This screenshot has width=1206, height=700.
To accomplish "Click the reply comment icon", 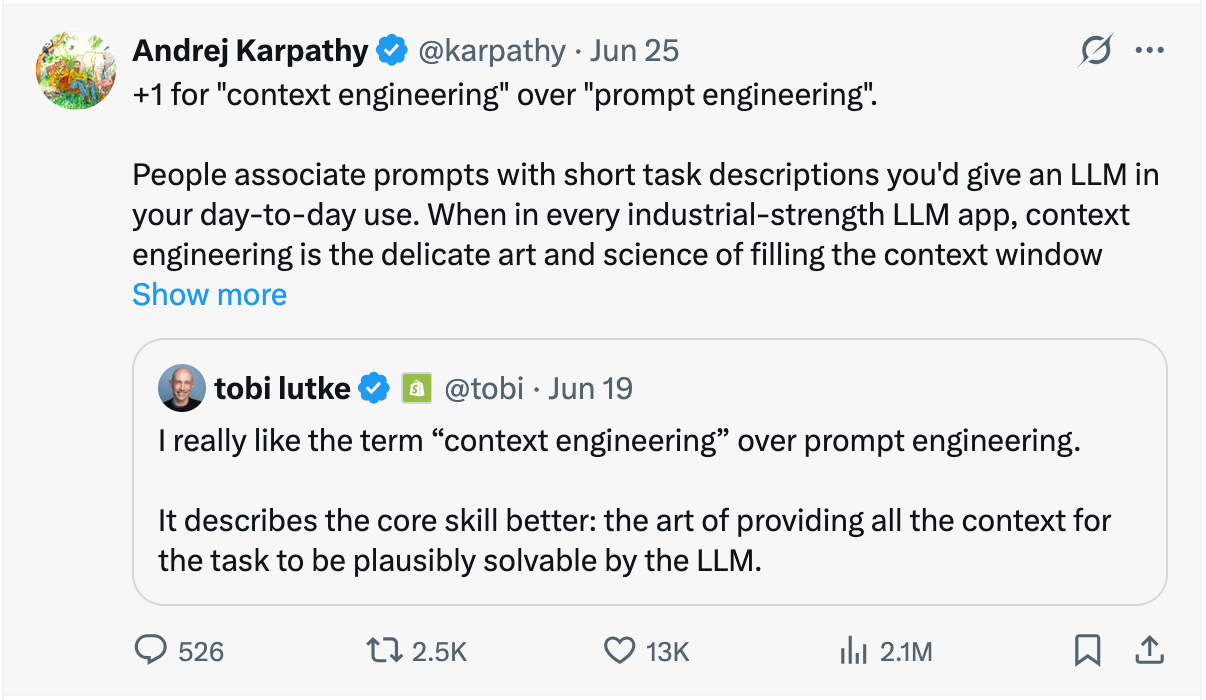I will point(151,651).
